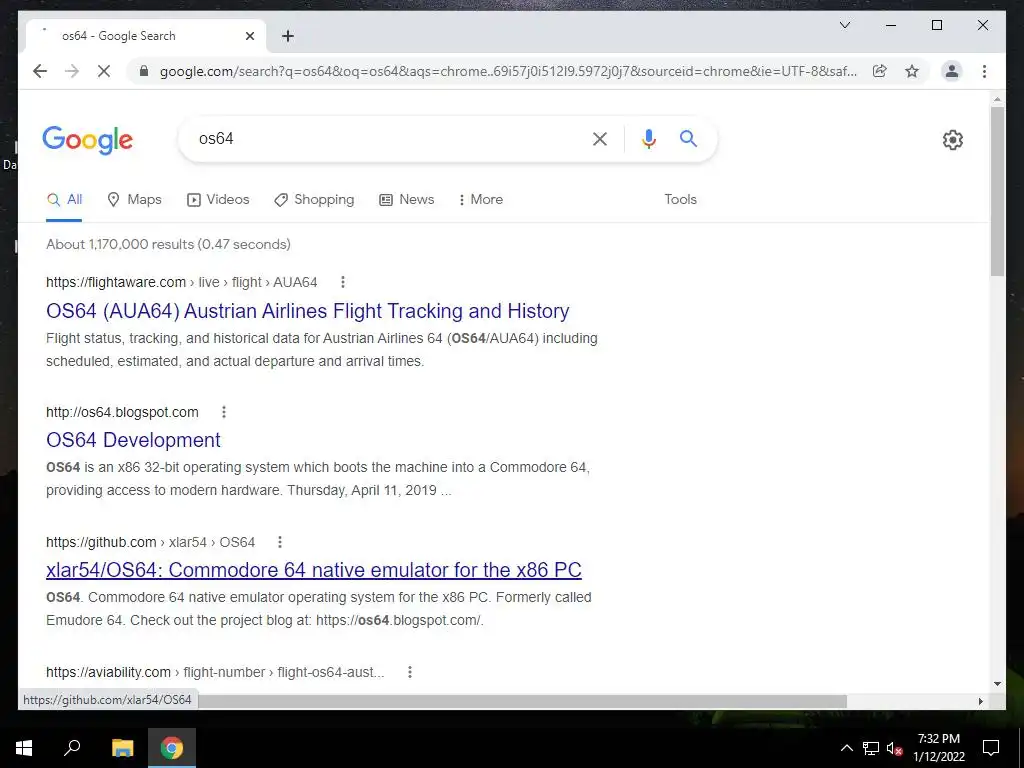Open File Explorer from taskbar
Image resolution: width=1024 pixels, height=768 pixels.
122,748
